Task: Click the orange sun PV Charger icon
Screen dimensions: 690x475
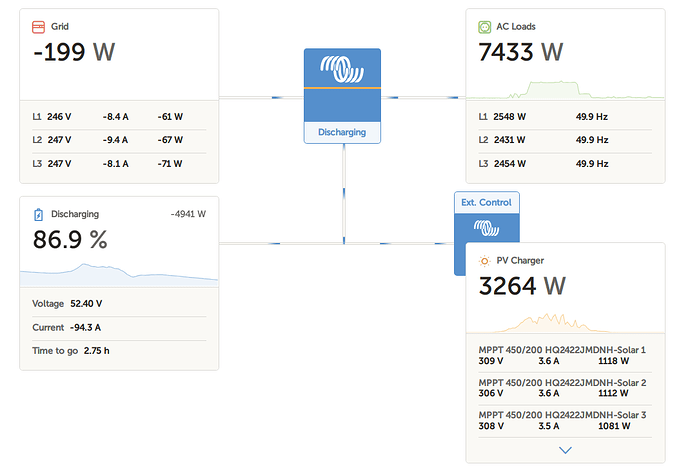Action: pos(484,261)
